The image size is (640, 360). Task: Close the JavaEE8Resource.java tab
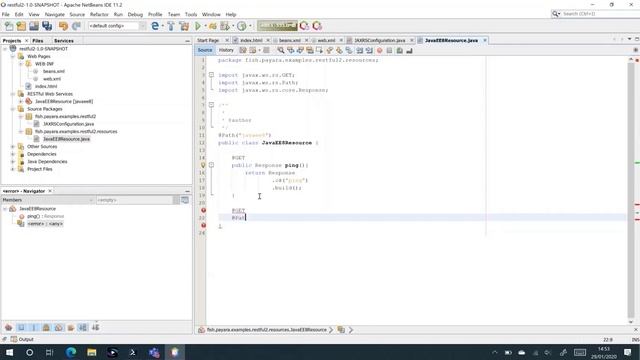pyautogui.click(x=485, y=40)
